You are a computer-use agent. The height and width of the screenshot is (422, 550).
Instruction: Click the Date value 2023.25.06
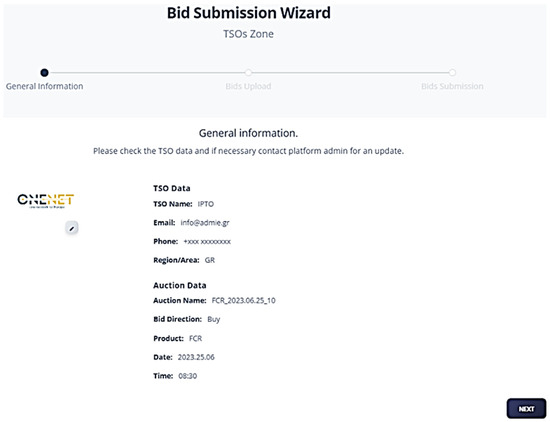196,357
